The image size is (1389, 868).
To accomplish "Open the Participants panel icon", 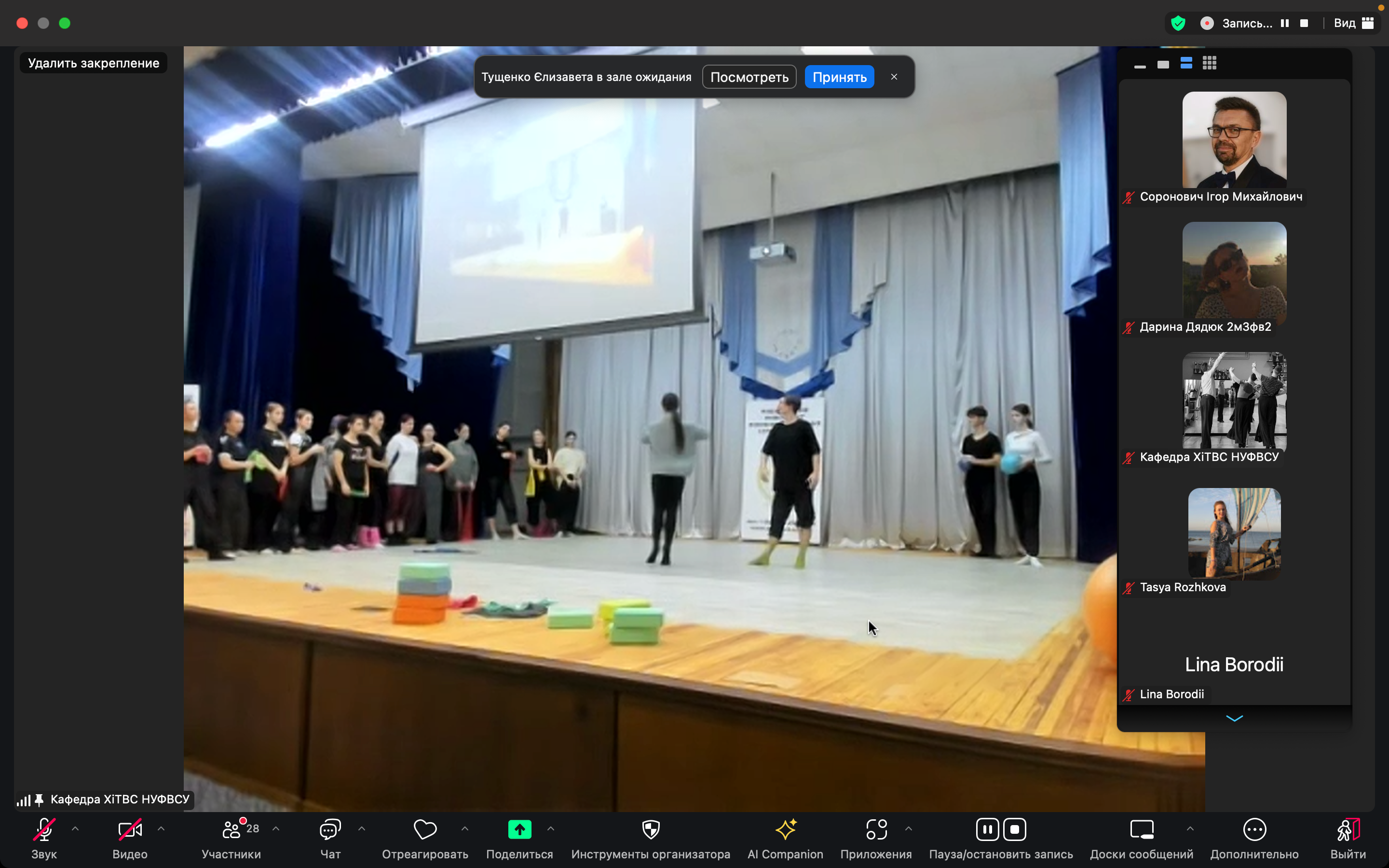I will pos(231,829).
